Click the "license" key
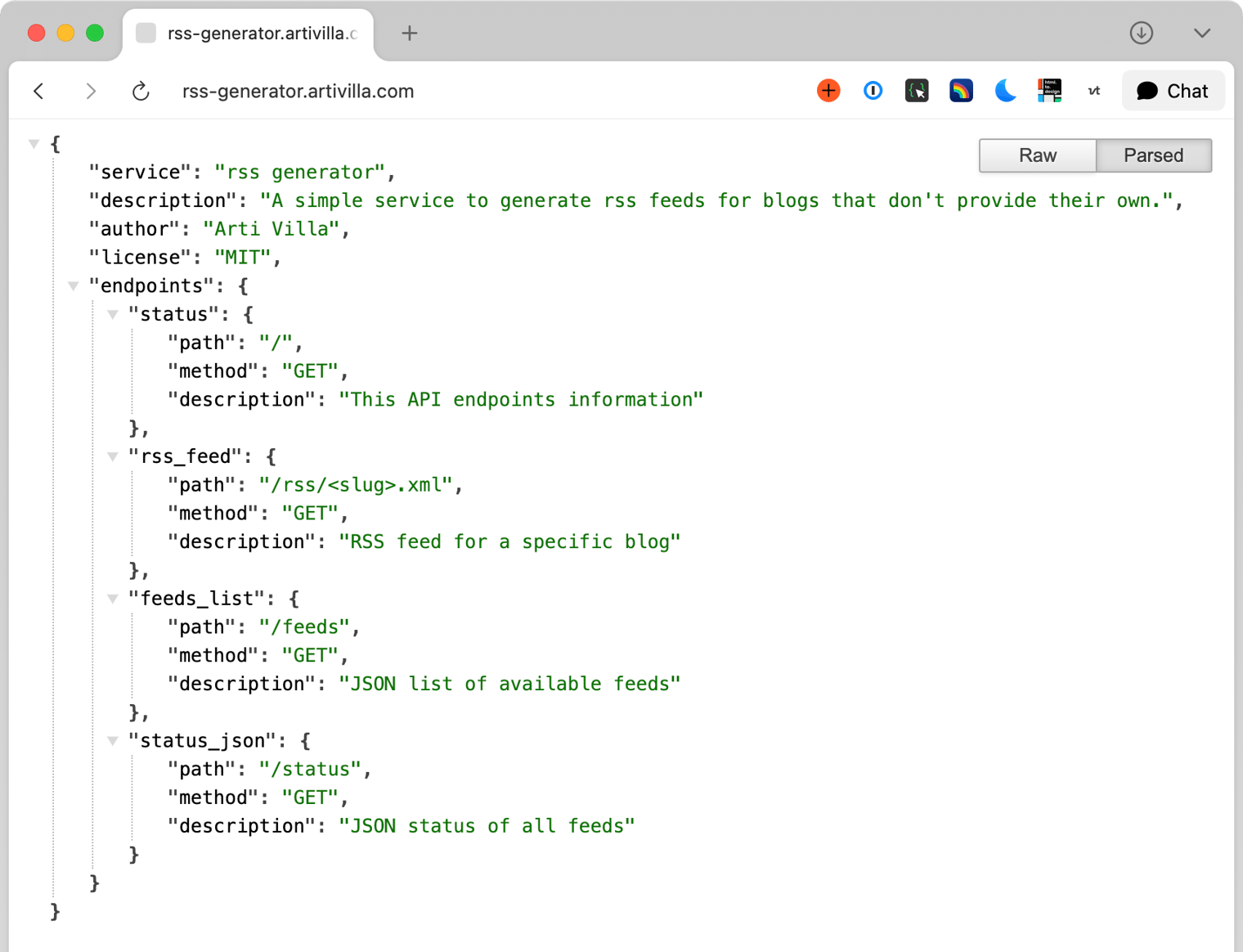Screen dimensions: 1243x952 click(140, 258)
